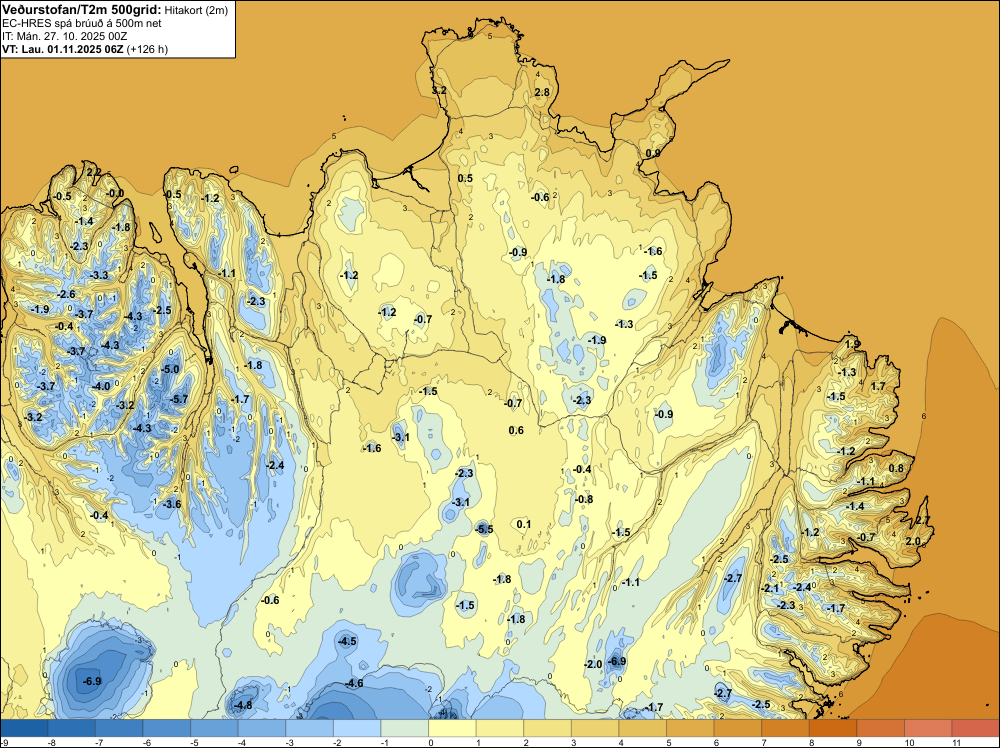Click the 'Veðurstofan/T2m 500grid:' title text

(x=82, y=9)
